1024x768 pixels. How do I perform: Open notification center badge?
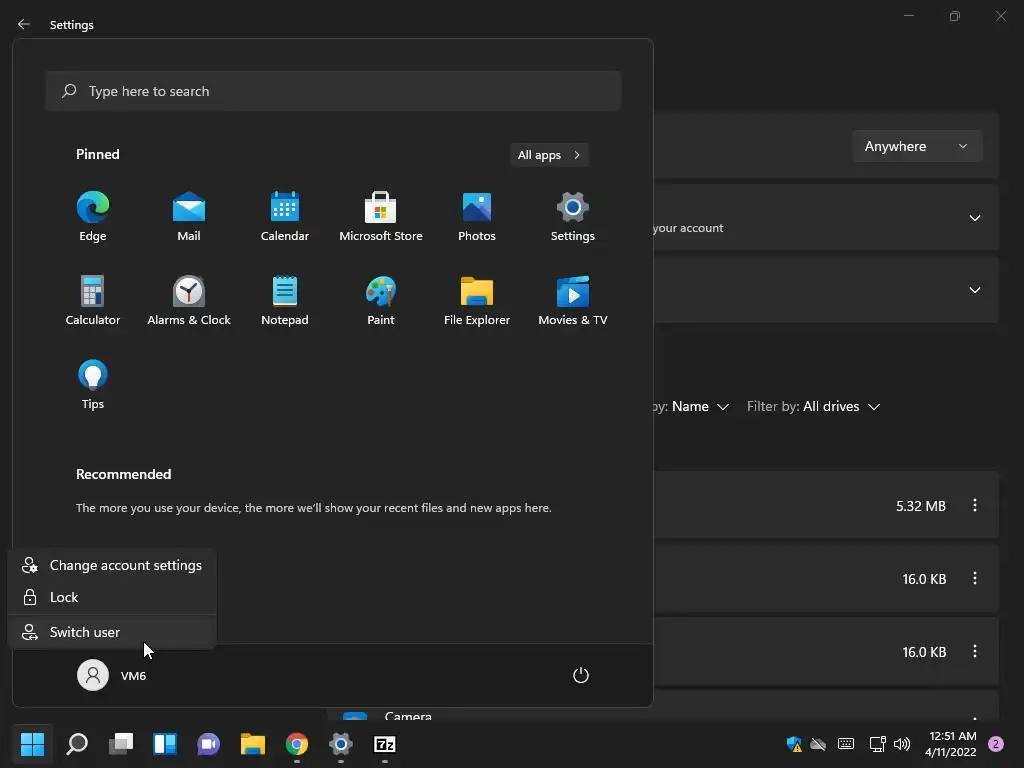click(996, 744)
